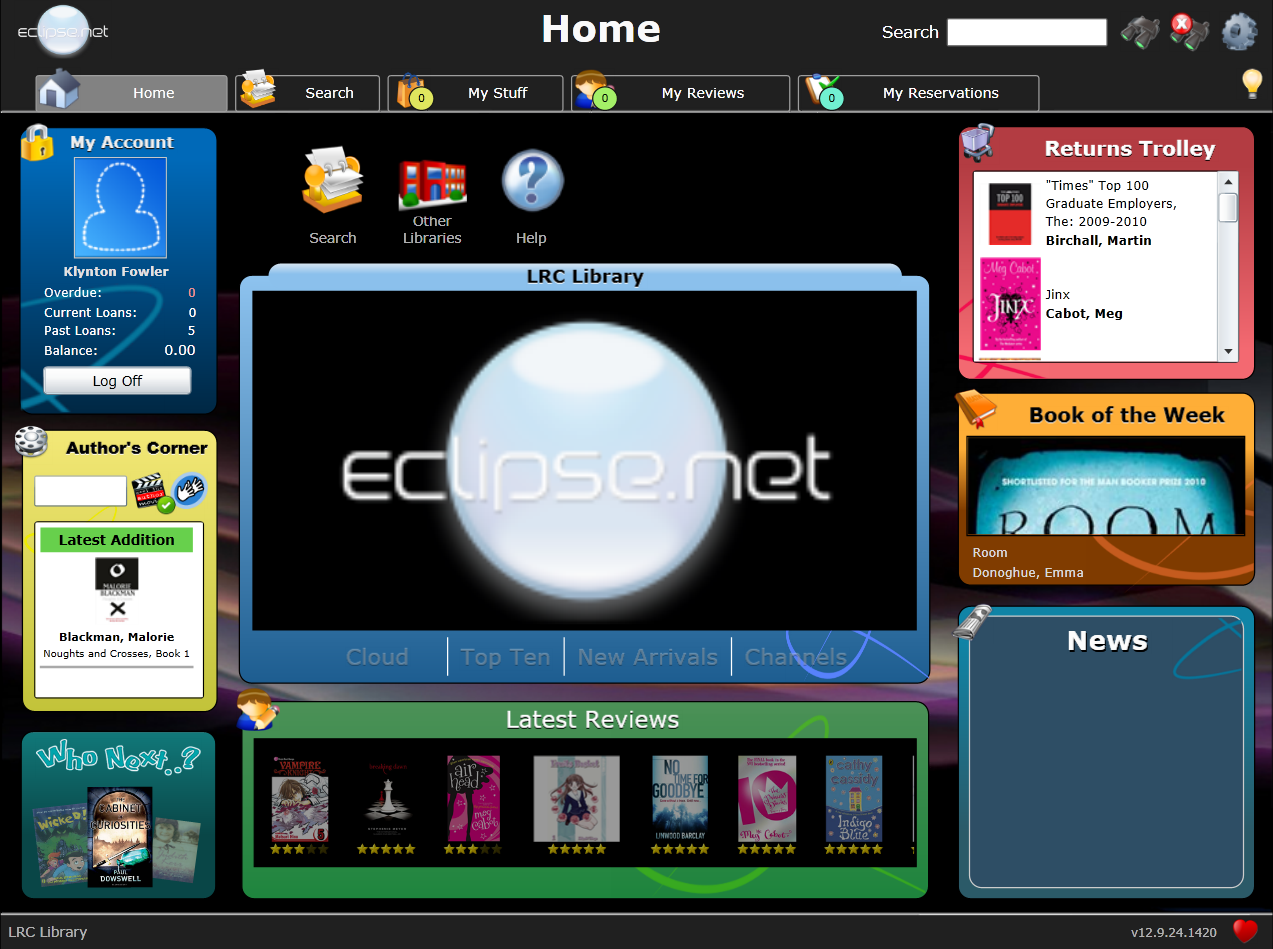Open settings with the gear icon
The width and height of the screenshot is (1273, 949).
click(1239, 32)
